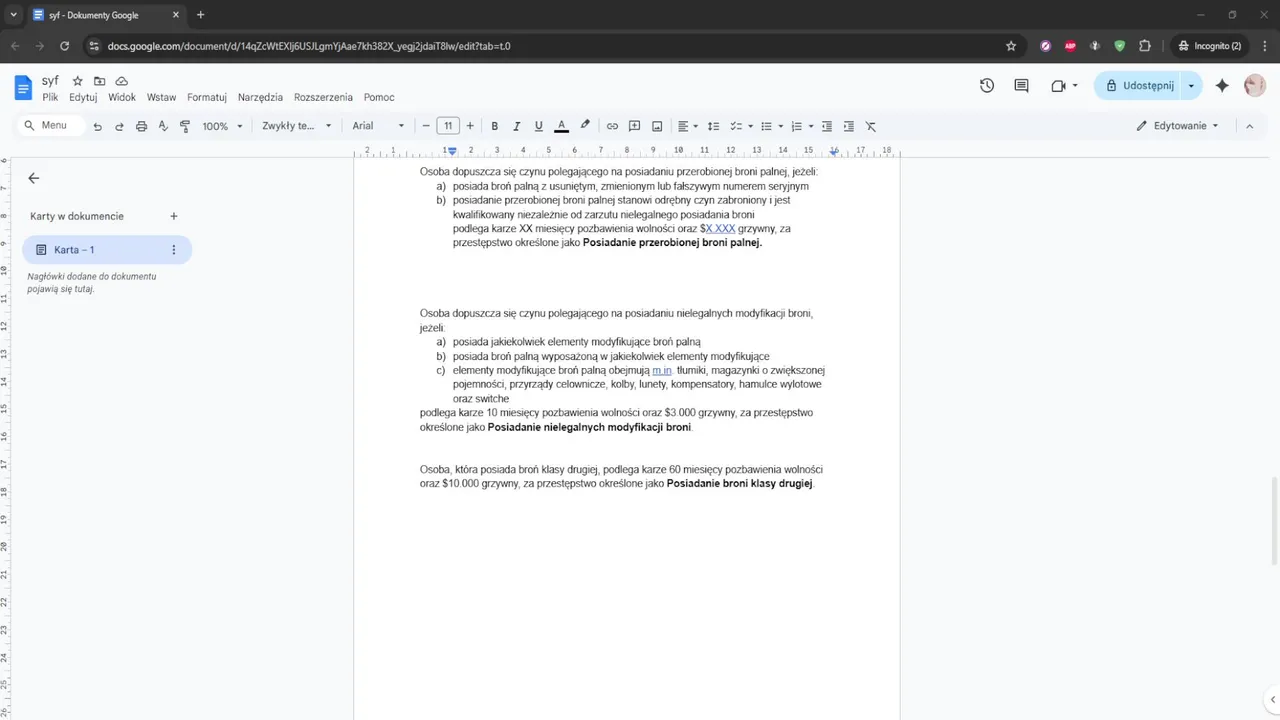
Task: Open the Google account avatar
Action: (x=1255, y=86)
